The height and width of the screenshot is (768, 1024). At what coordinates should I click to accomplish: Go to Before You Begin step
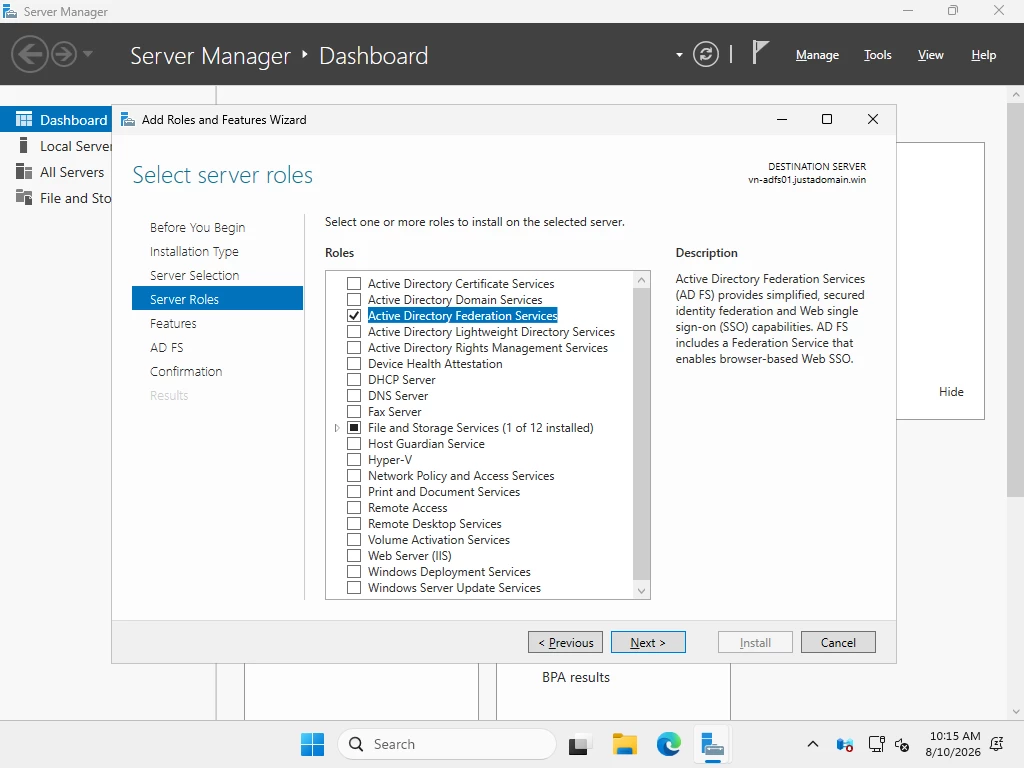[197, 227]
